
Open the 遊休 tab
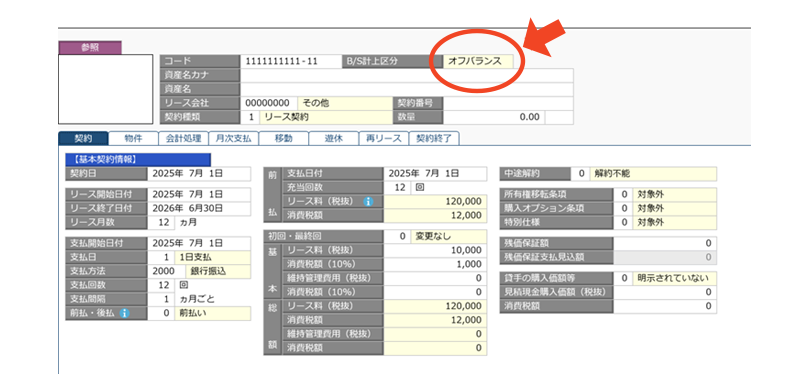click(333, 138)
